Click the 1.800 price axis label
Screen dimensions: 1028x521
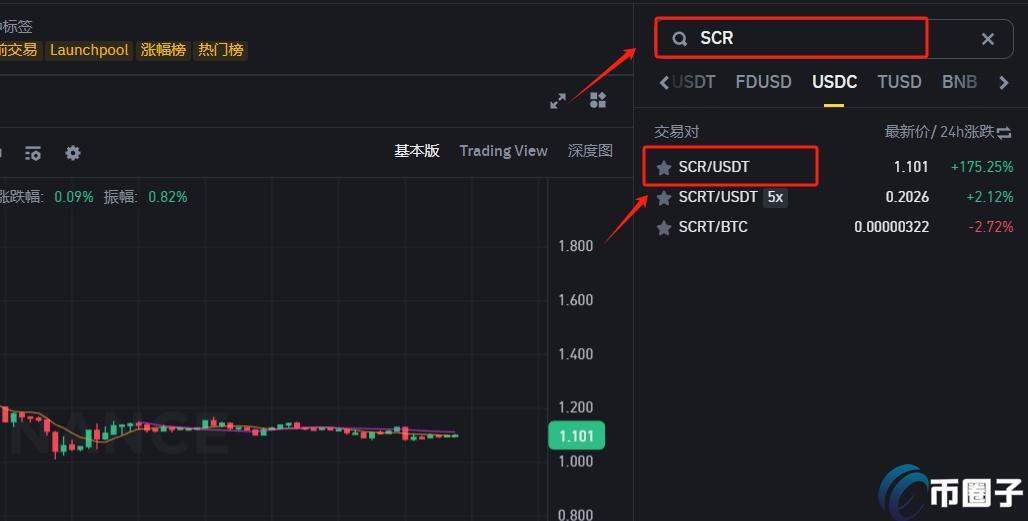(576, 246)
